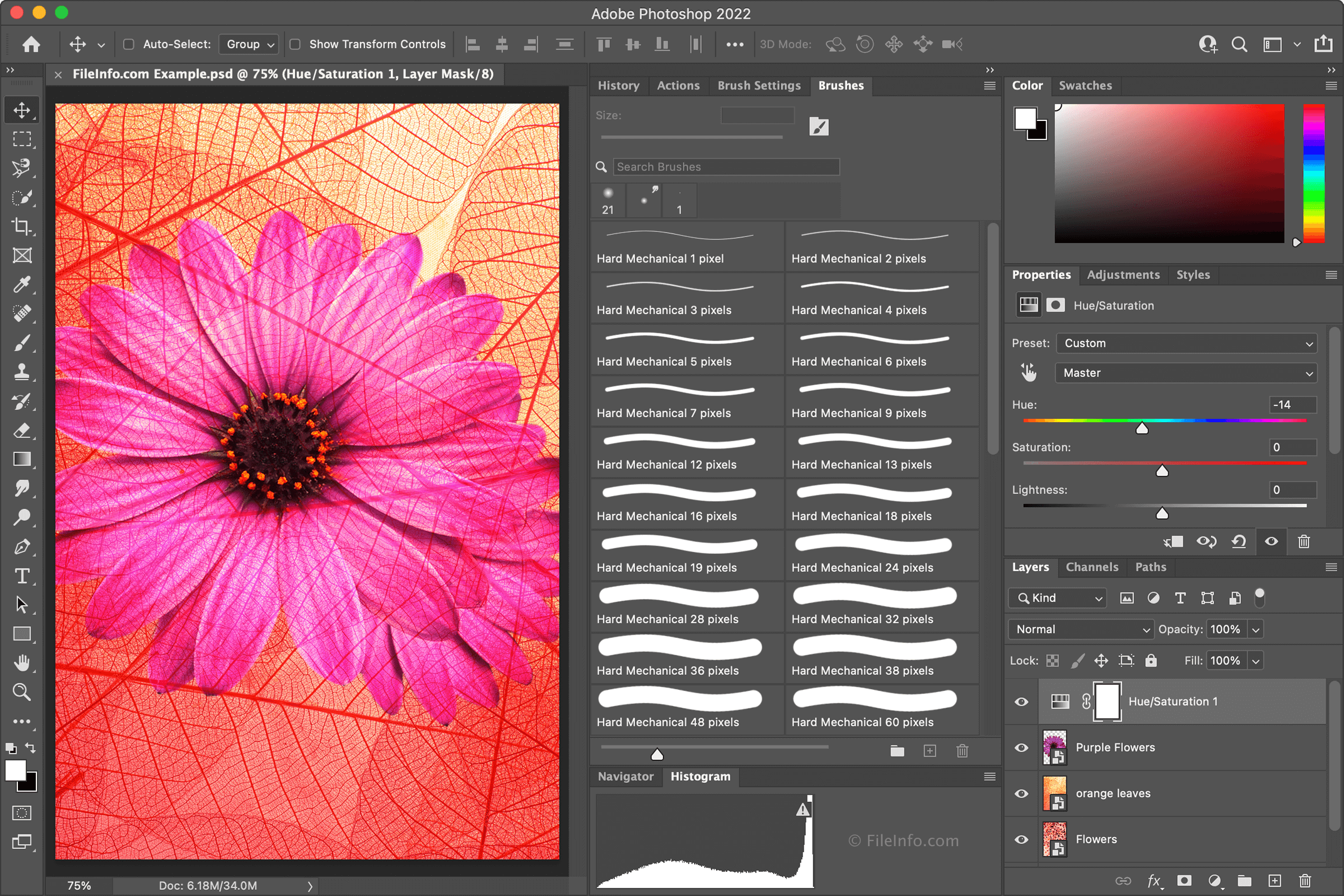Switch to the Swatches tab
The image size is (1344, 896).
[x=1085, y=85]
